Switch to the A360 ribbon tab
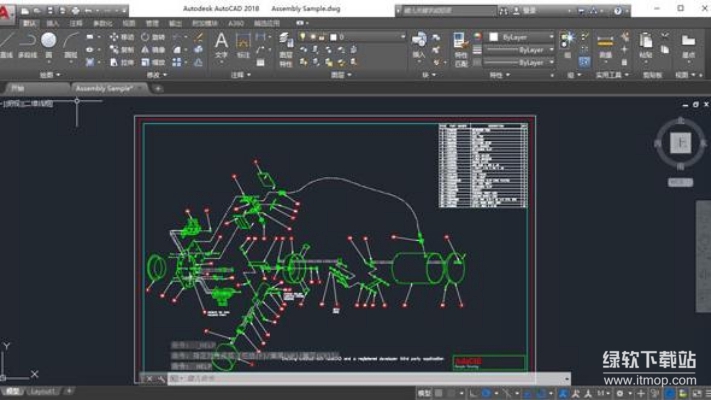Image resolution: width=711 pixels, height=400 pixels. point(236,23)
